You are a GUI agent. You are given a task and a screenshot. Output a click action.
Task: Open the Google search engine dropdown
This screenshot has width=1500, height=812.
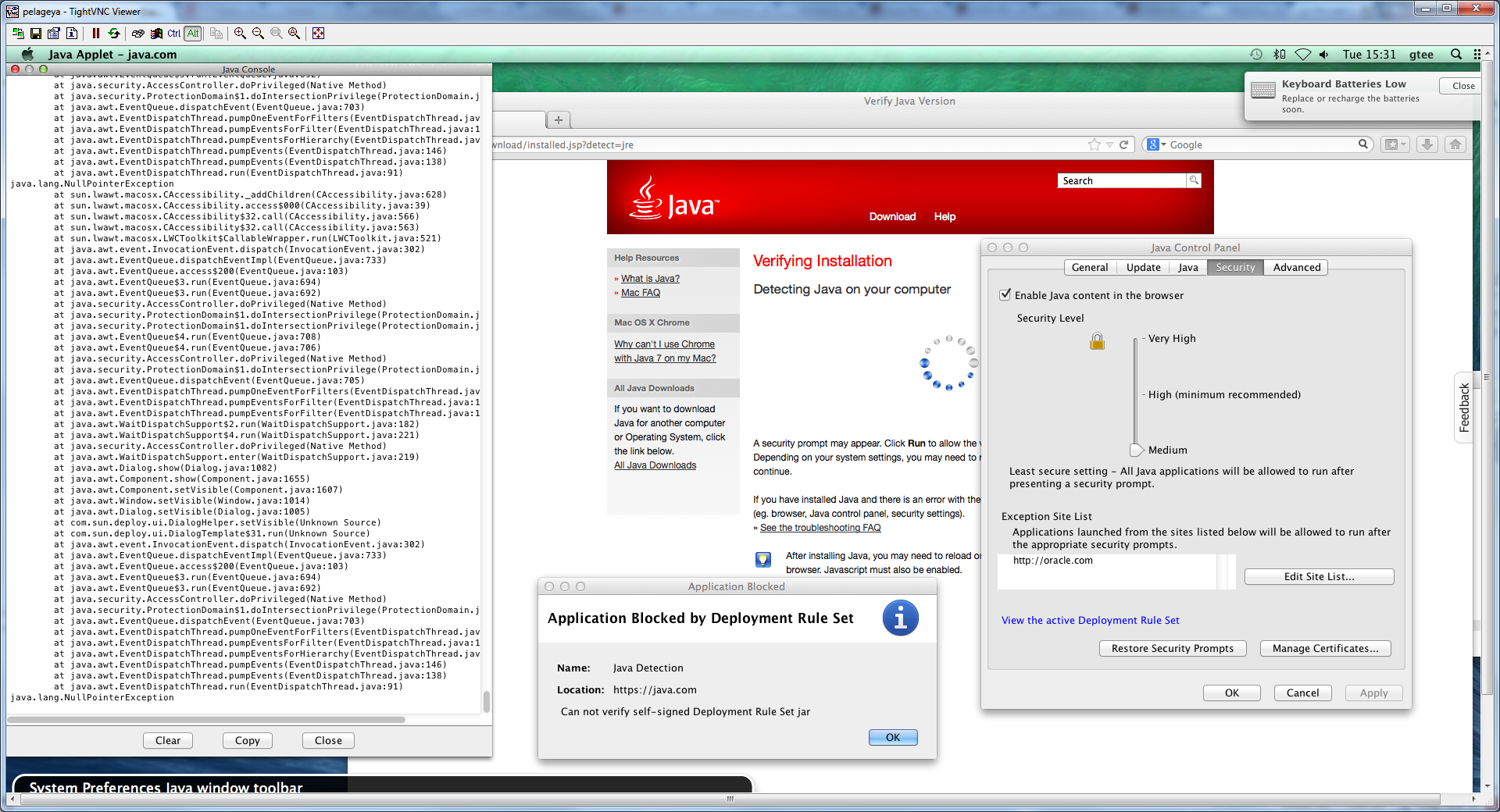point(1156,144)
